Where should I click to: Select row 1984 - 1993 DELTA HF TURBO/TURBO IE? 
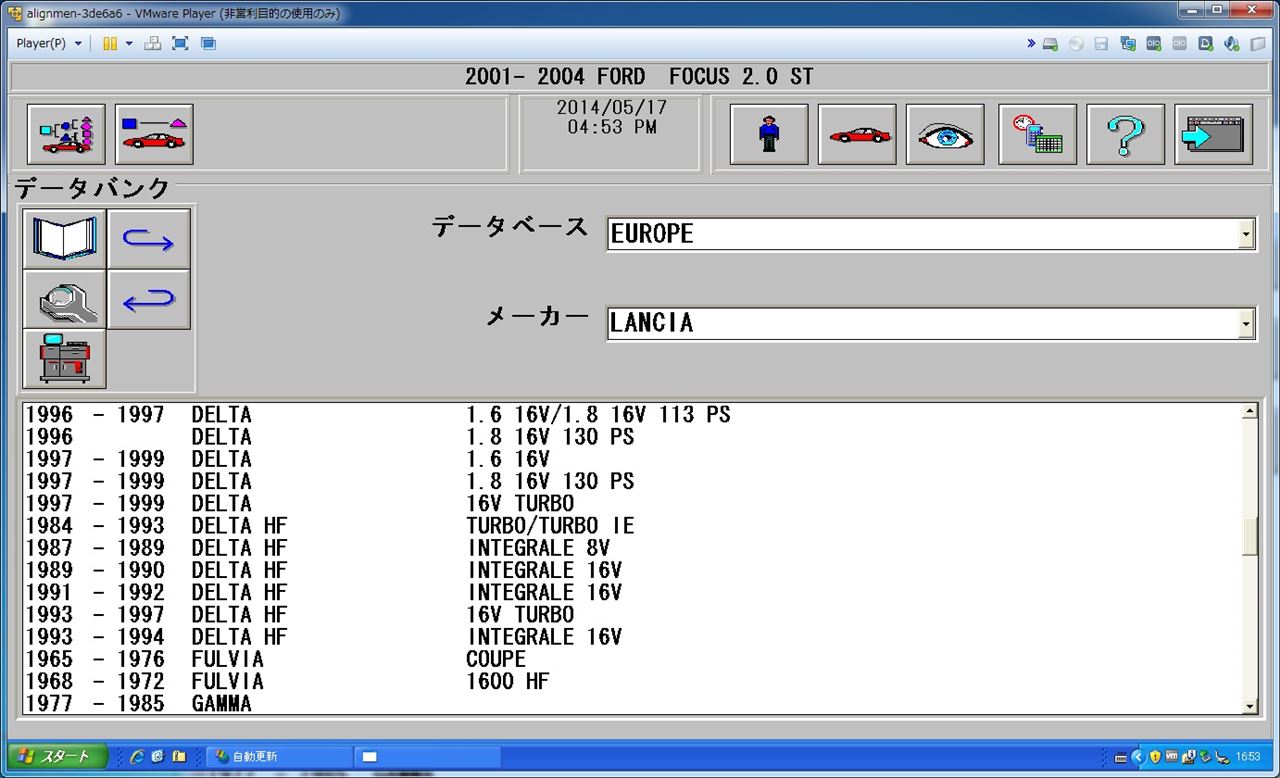click(631, 525)
